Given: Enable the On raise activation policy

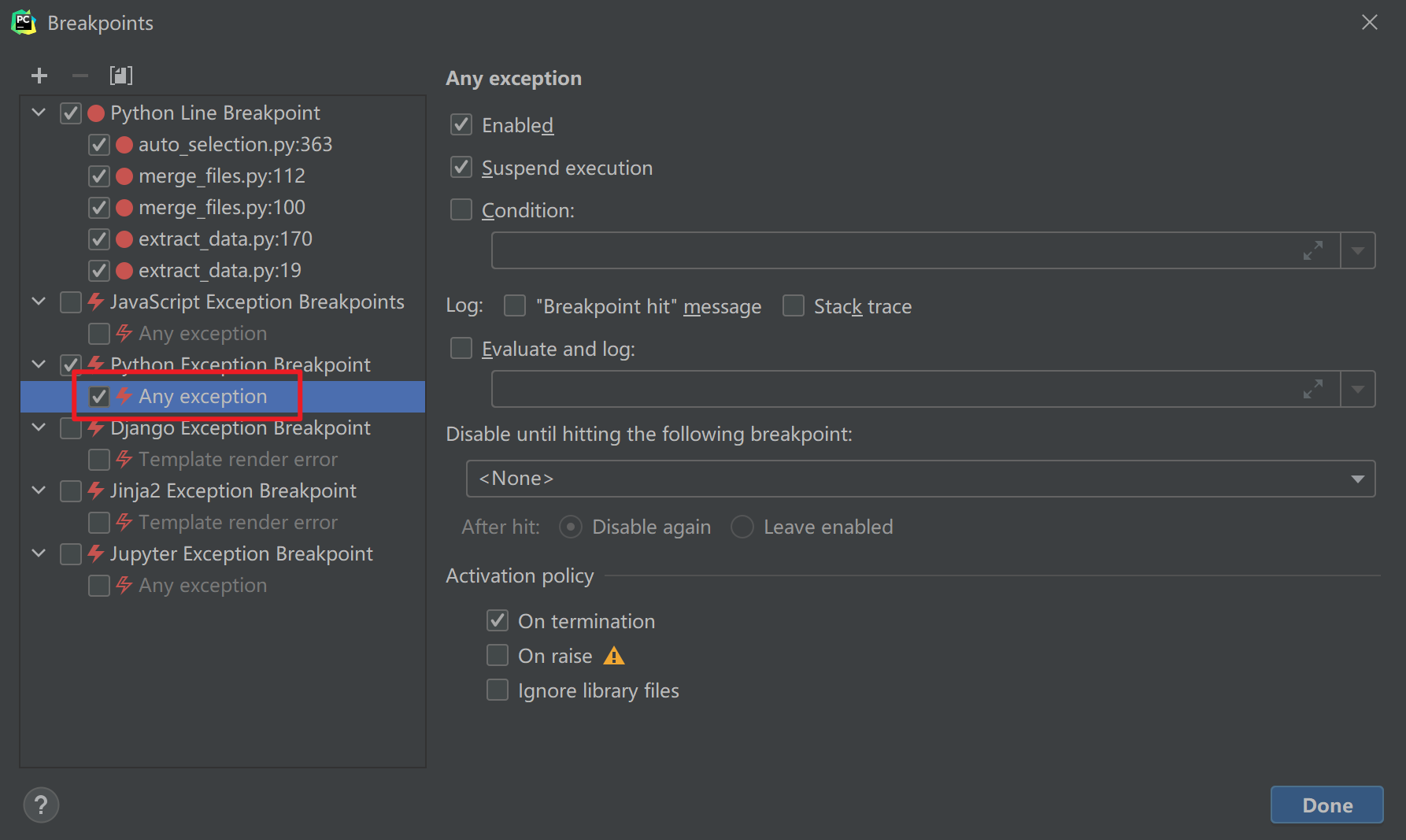Looking at the screenshot, I should (498, 656).
